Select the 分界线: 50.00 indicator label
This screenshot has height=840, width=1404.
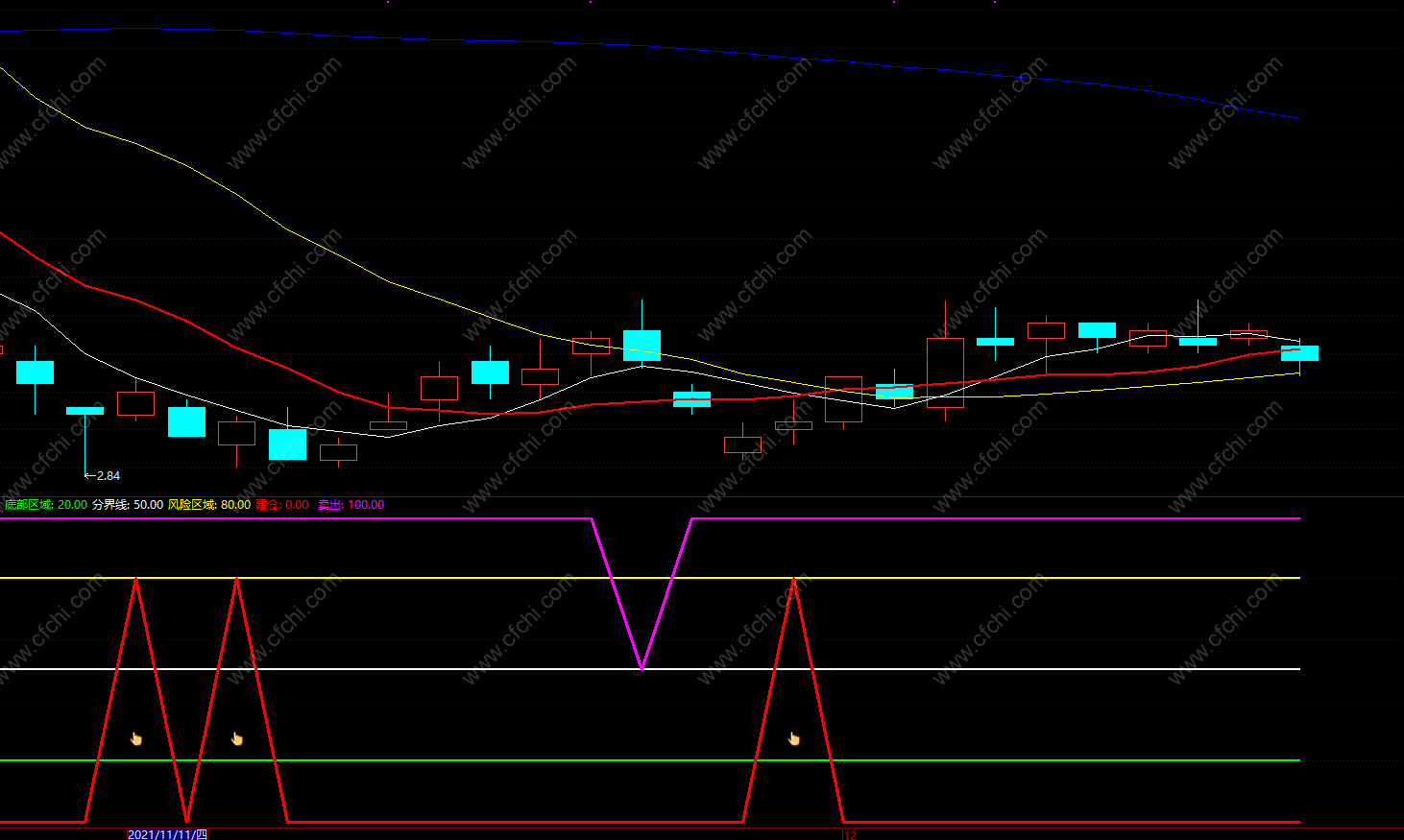[128, 505]
